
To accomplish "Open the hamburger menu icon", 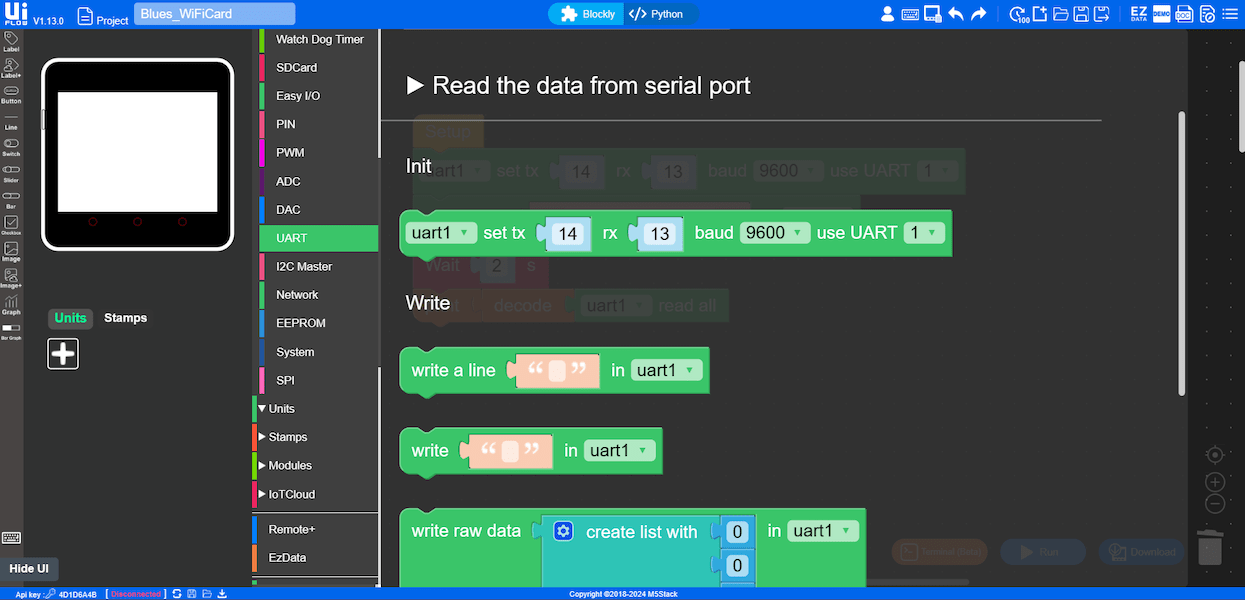I will [x=1231, y=14].
